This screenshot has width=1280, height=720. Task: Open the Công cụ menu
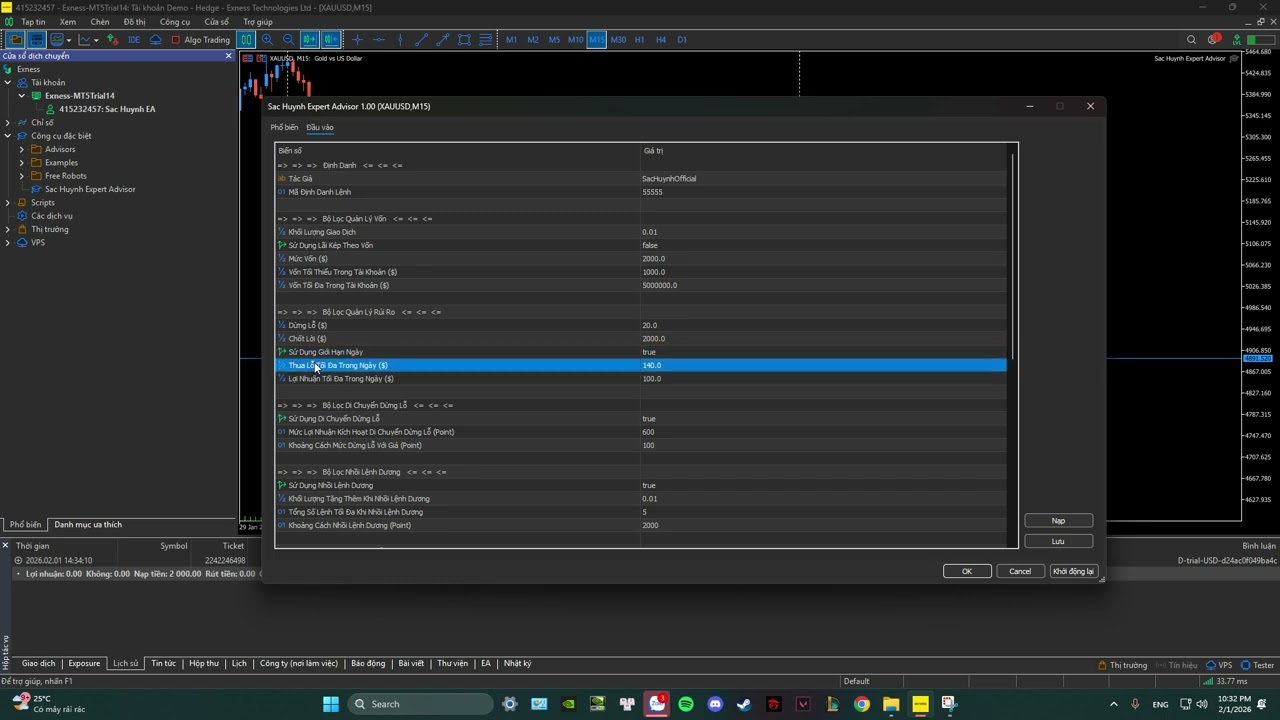(x=175, y=22)
